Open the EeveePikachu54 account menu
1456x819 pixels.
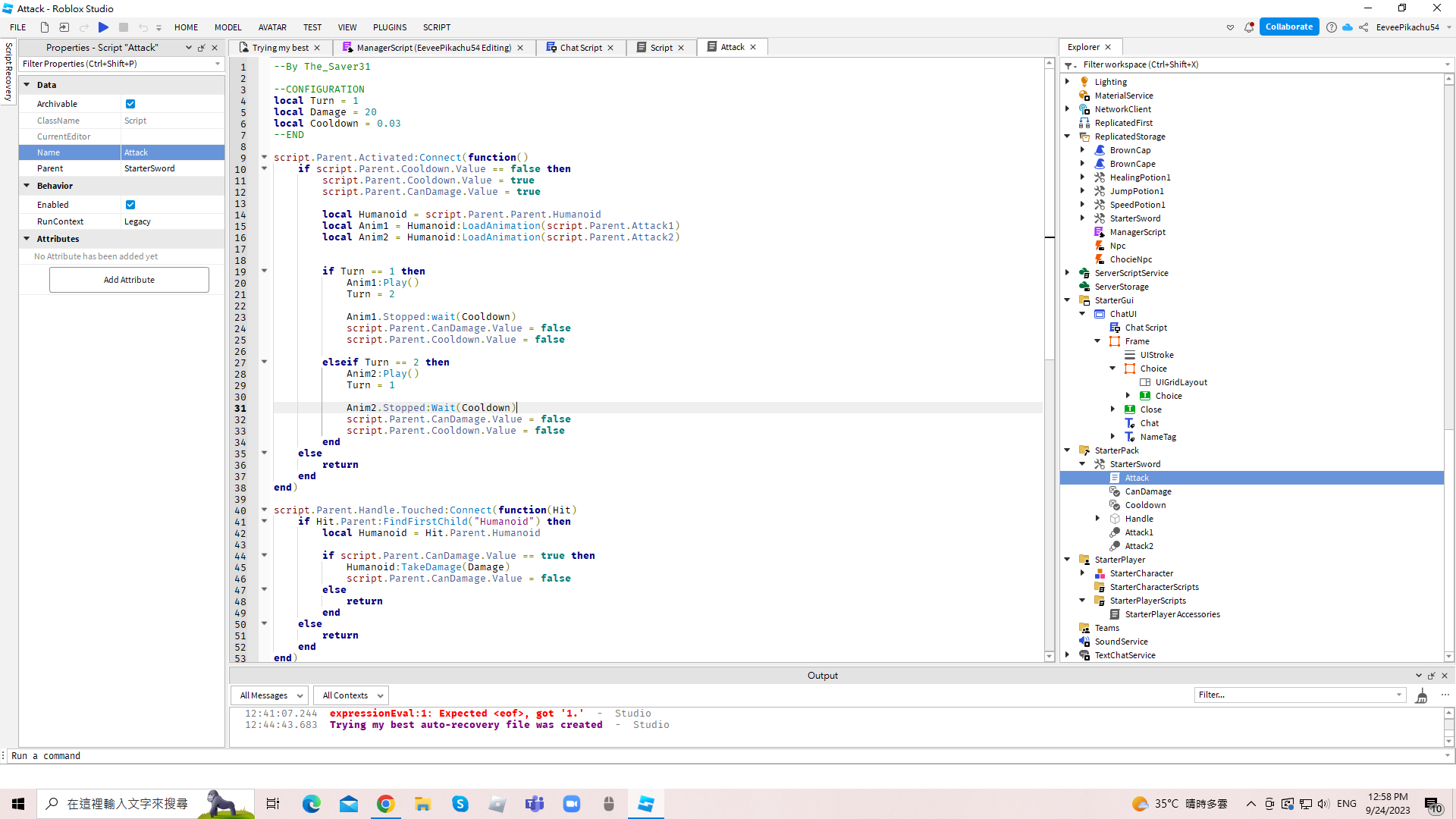(1413, 27)
